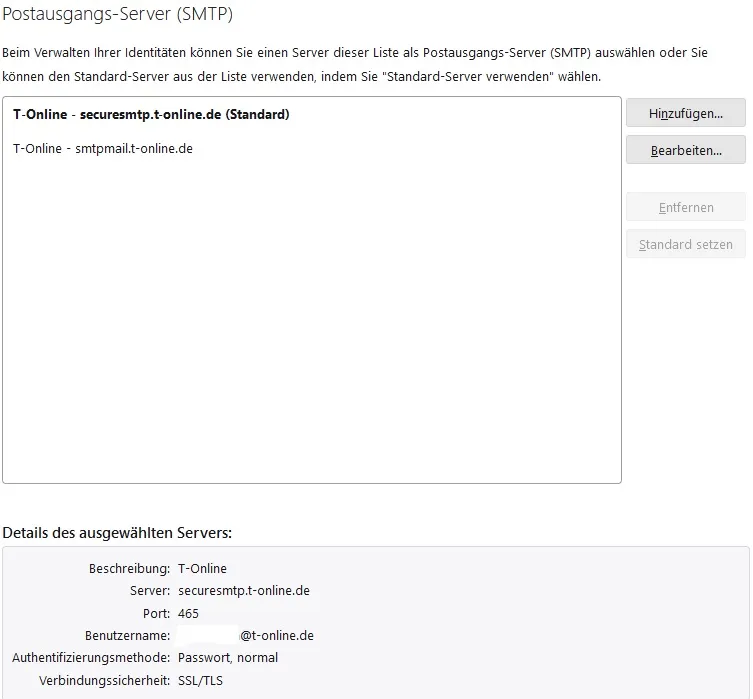Click the Port value 465
The image size is (753, 699).
(188, 613)
